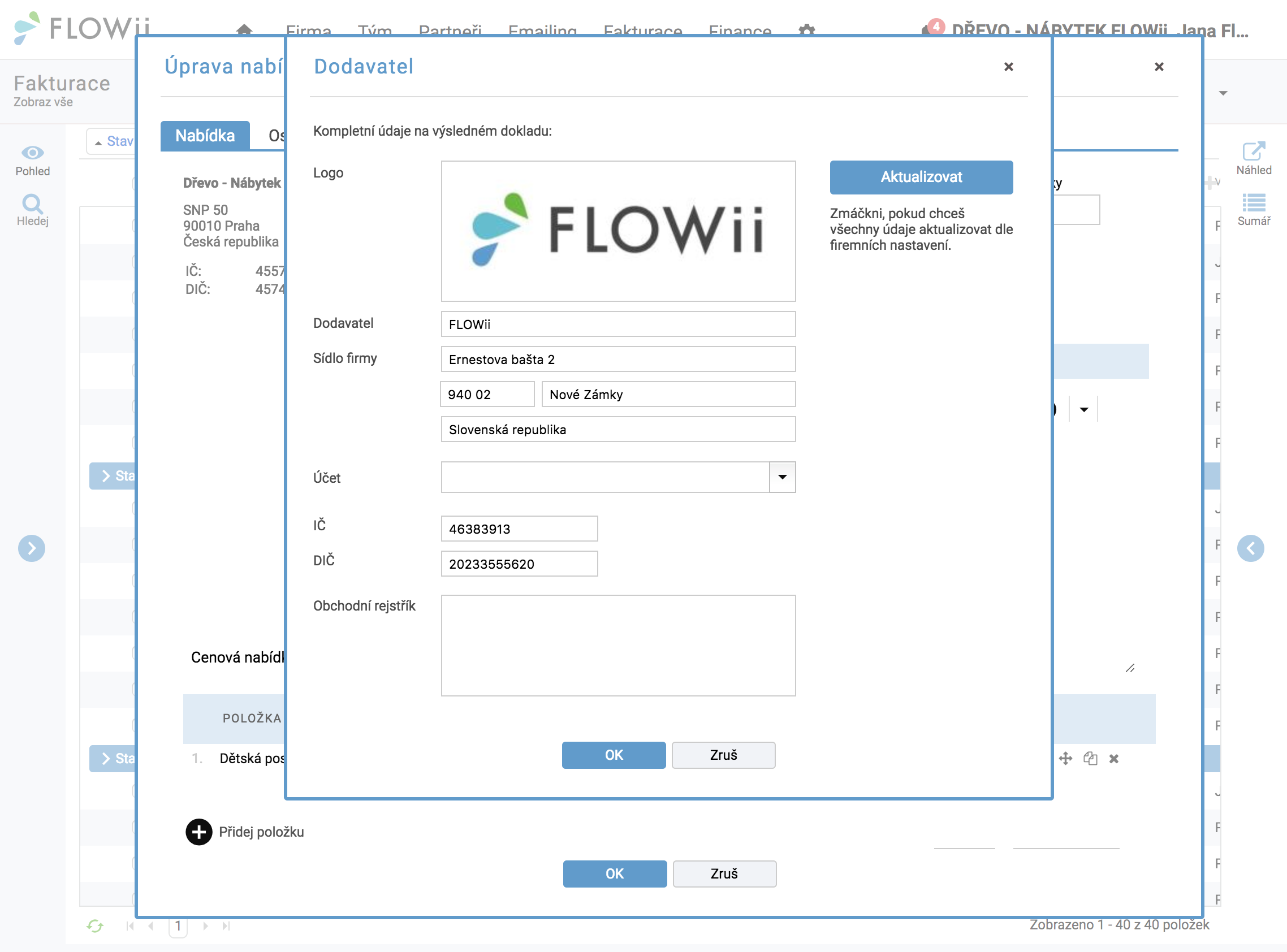
Task: Open the Partneři menu
Action: pos(450,30)
